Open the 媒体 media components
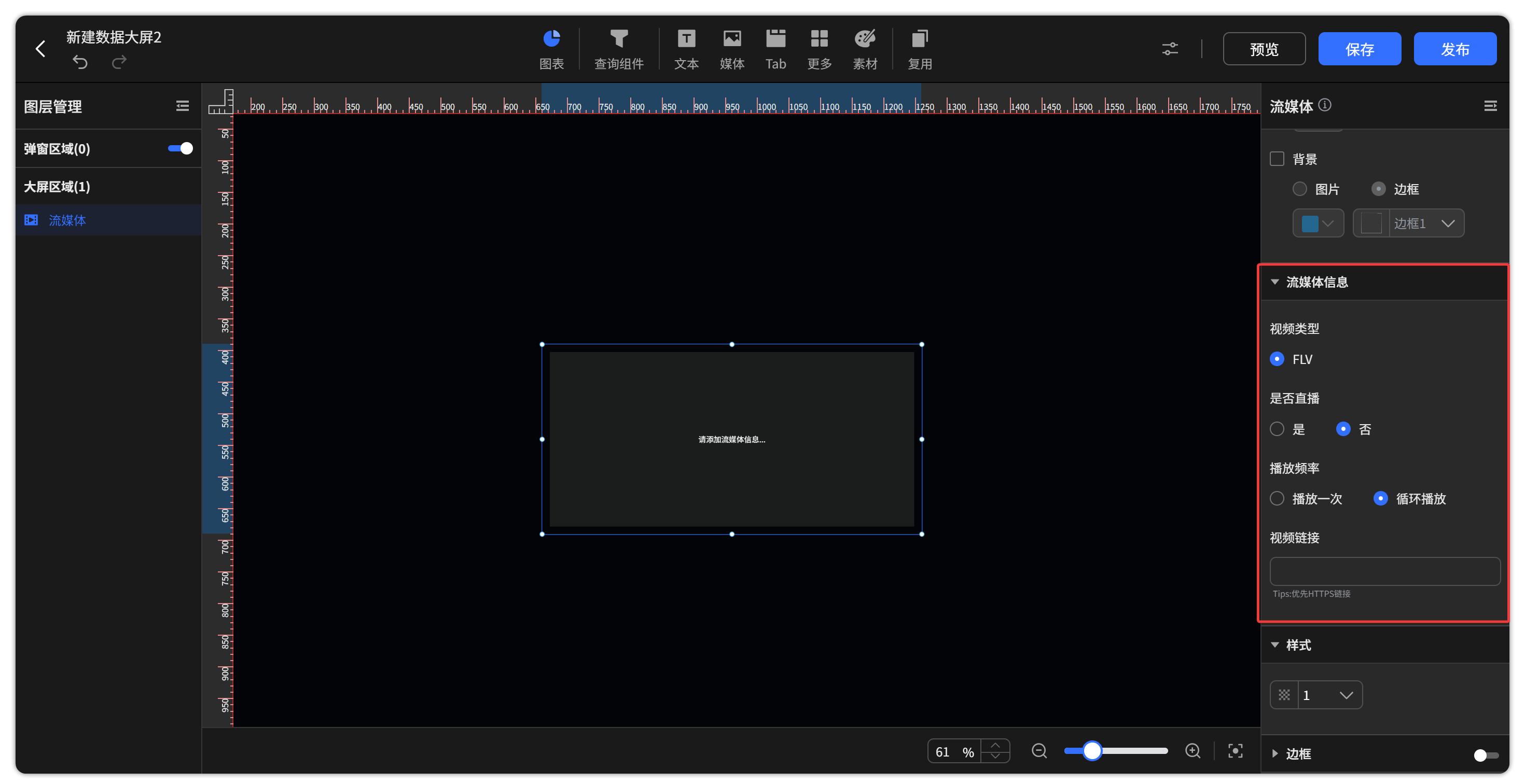This screenshot has width=1525, height=784. [732, 49]
